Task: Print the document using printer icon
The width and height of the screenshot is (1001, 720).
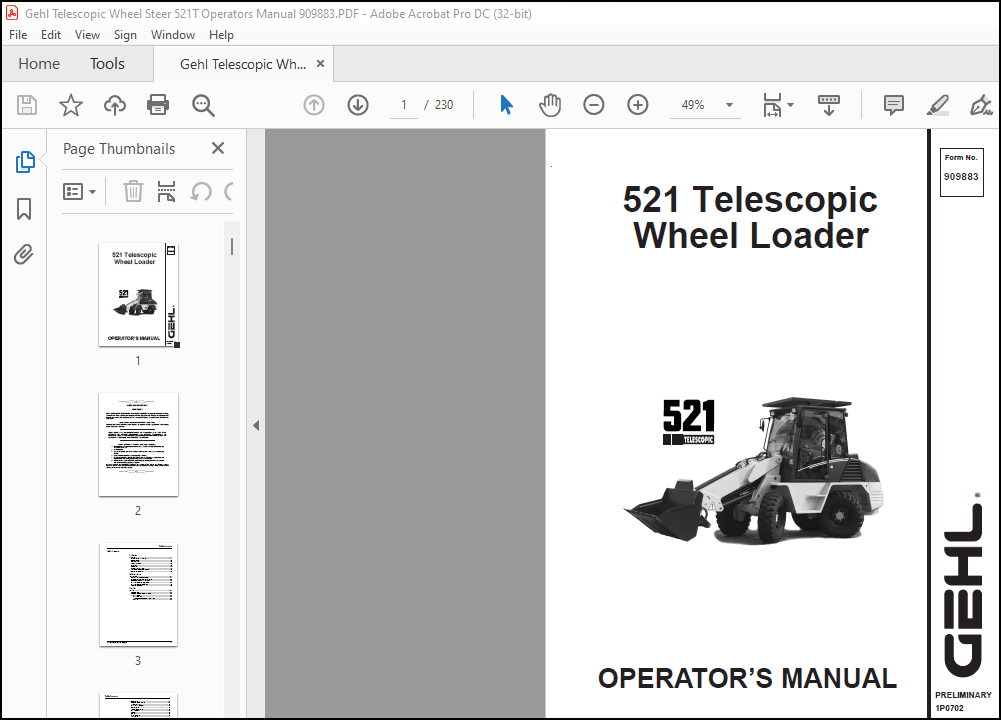Action: coord(158,105)
